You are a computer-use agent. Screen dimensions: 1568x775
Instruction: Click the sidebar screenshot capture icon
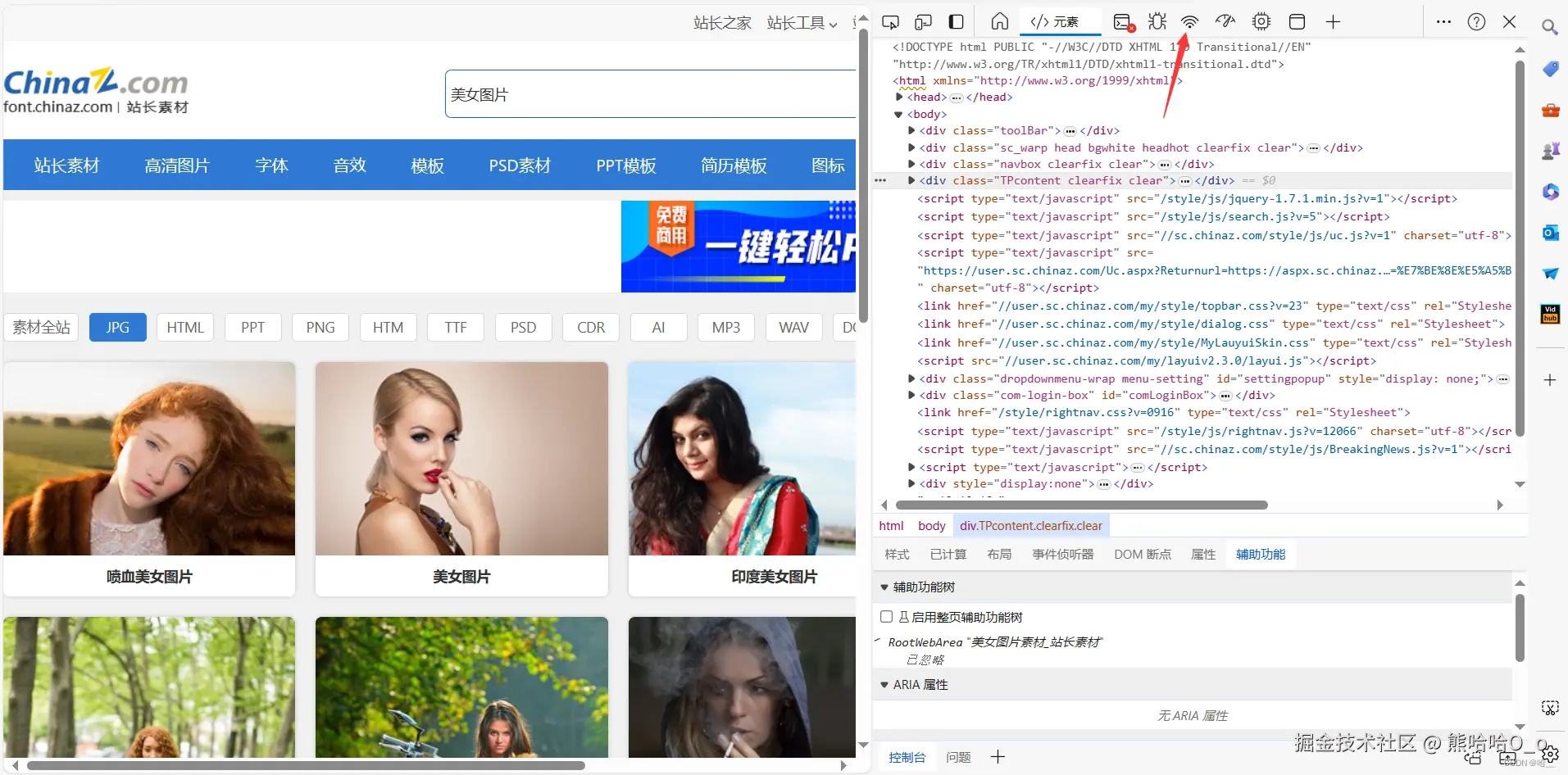point(1549,708)
